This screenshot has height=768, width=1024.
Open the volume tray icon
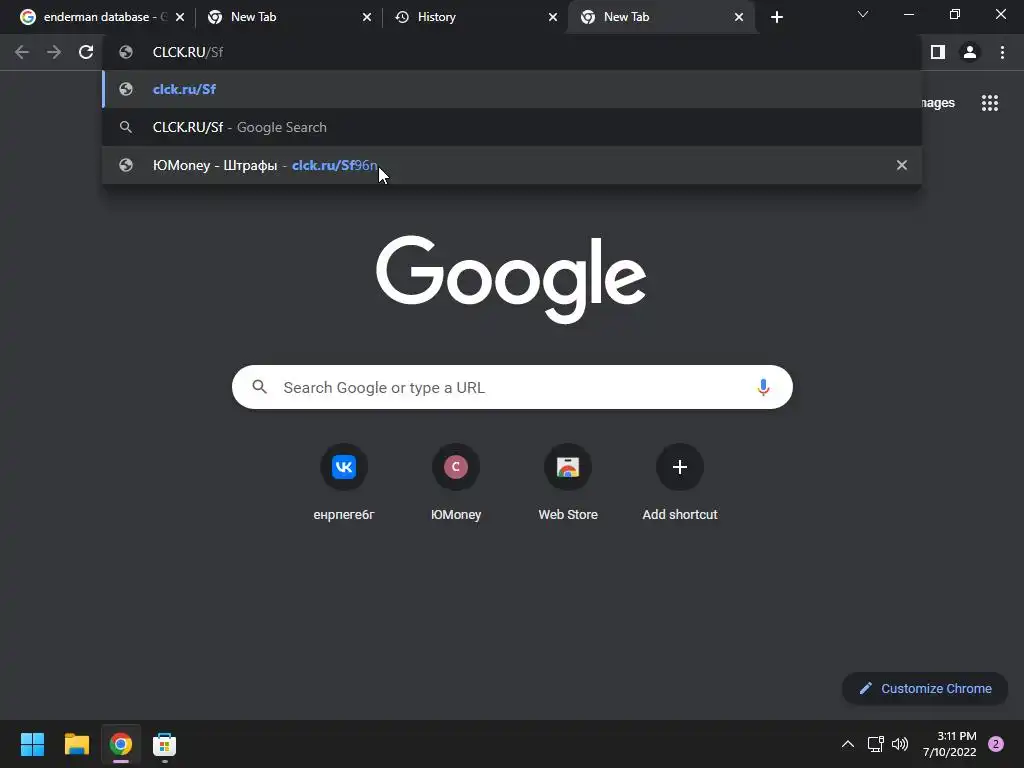[x=900, y=744]
